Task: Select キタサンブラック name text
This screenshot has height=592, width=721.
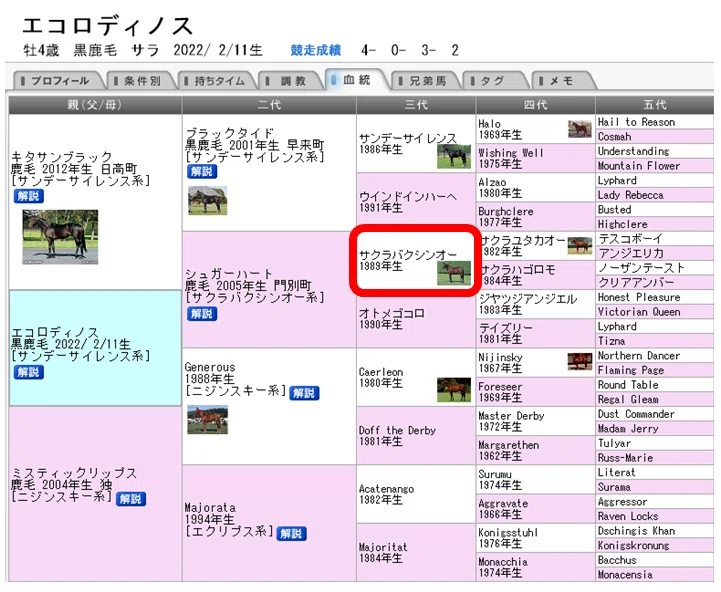Action: point(62,157)
